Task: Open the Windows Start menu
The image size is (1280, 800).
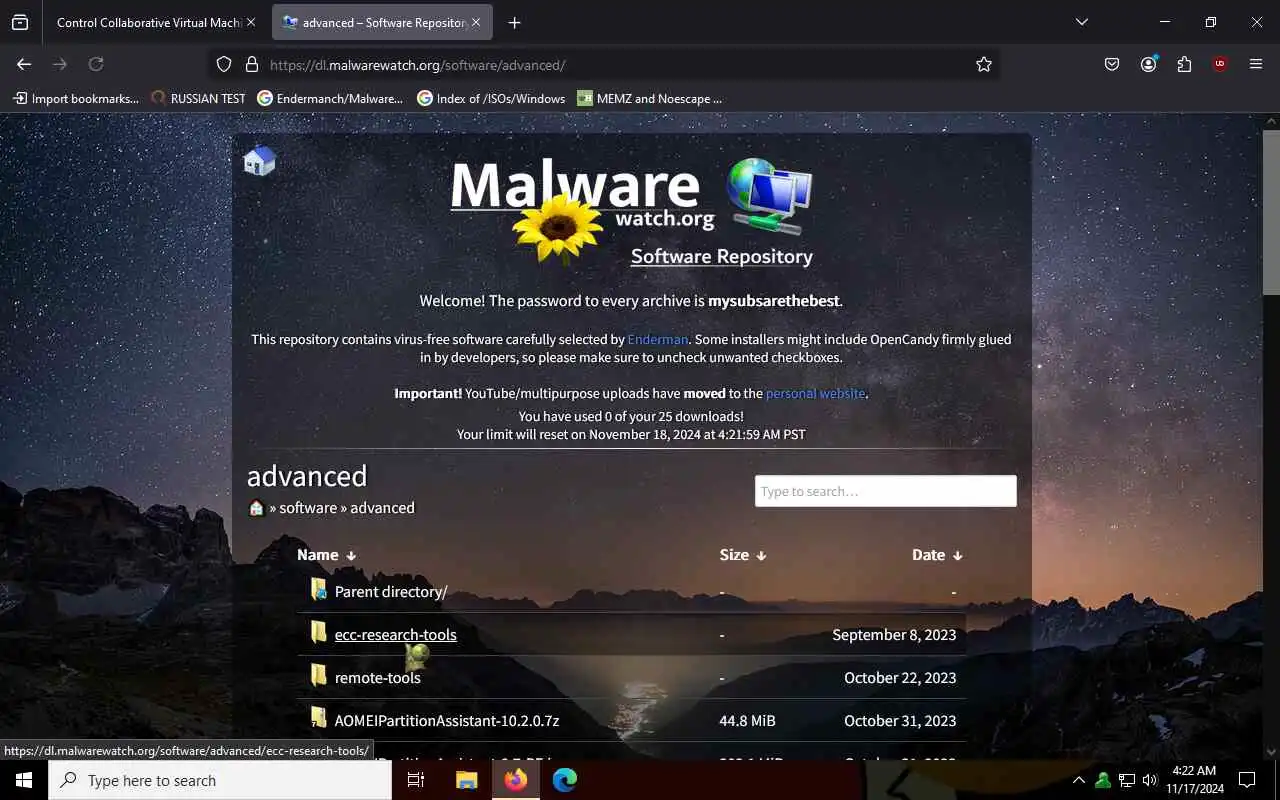Action: pyautogui.click(x=24, y=779)
